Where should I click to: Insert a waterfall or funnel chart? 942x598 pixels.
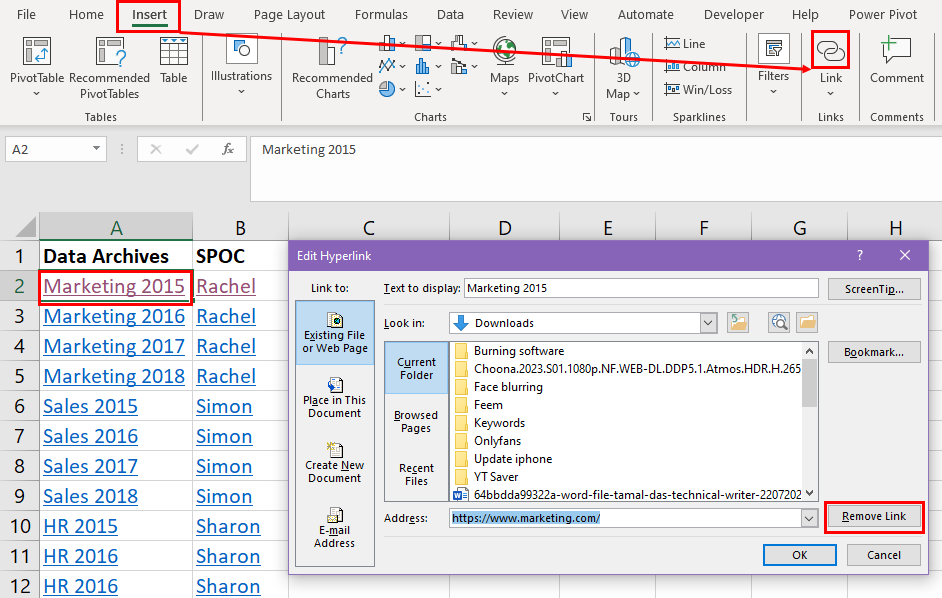[464, 43]
